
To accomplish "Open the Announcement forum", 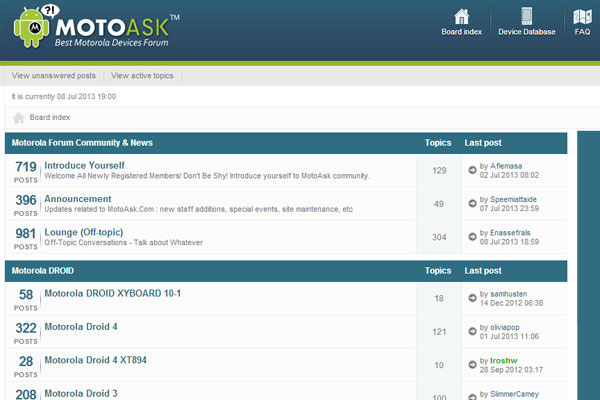I will [x=78, y=199].
